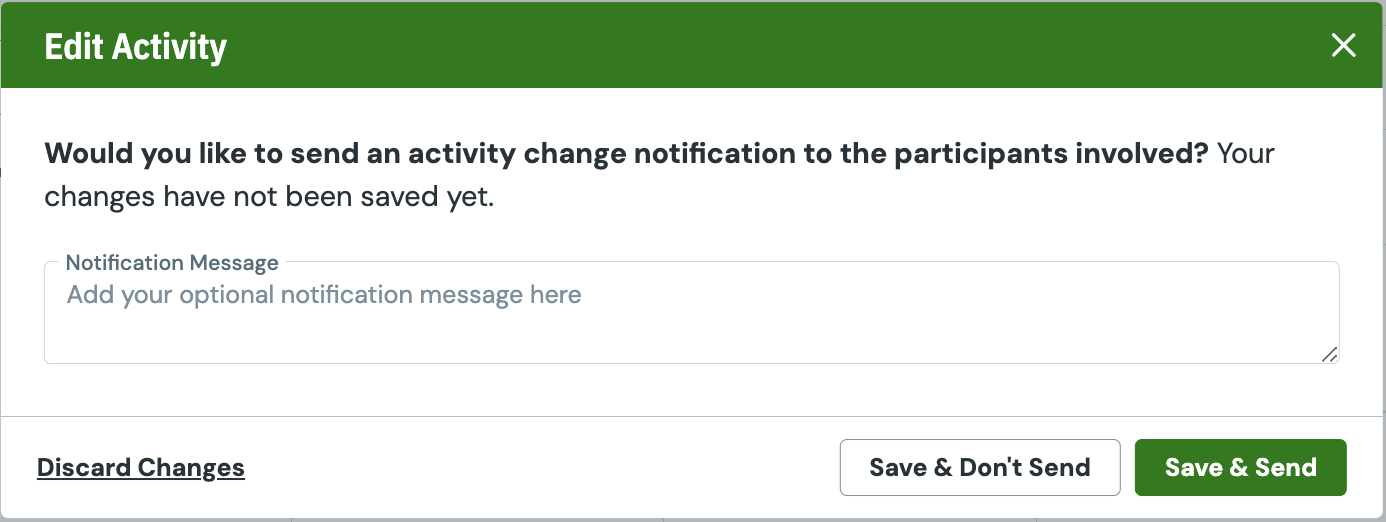
Task: Click the bold notification question text
Action: 627,154
